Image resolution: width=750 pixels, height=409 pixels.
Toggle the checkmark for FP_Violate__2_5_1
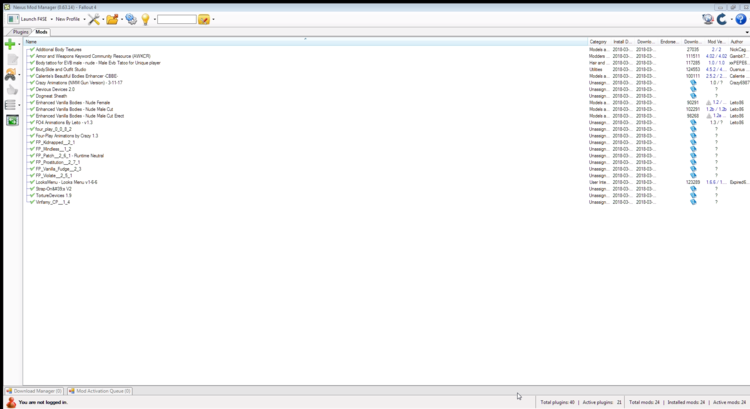[x=32, y=176]
